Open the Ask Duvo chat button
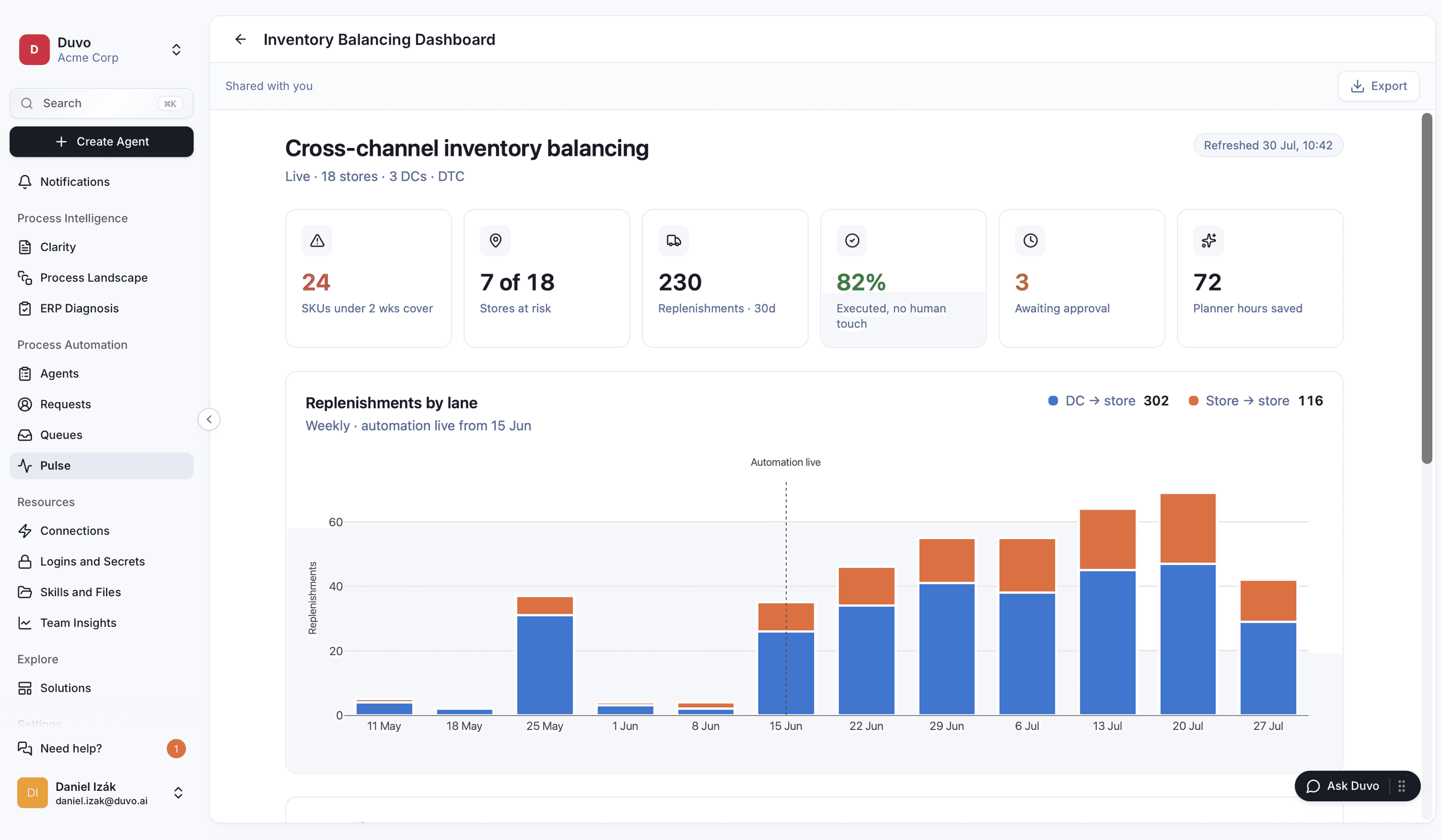Screen dimensions: 1441x840 [1343, 786]
